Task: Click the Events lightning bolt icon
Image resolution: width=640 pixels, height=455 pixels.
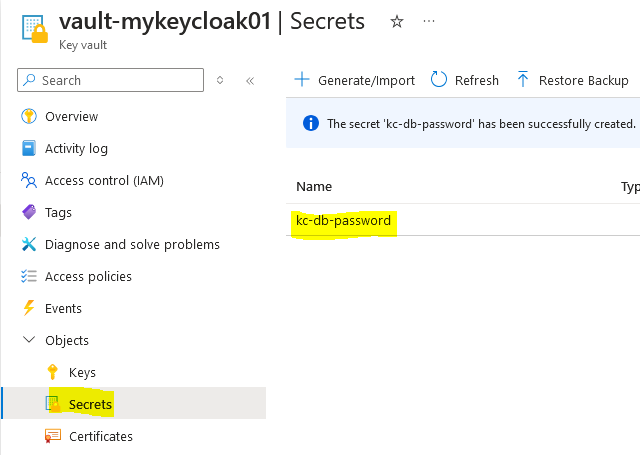Action: coord(28,308)
